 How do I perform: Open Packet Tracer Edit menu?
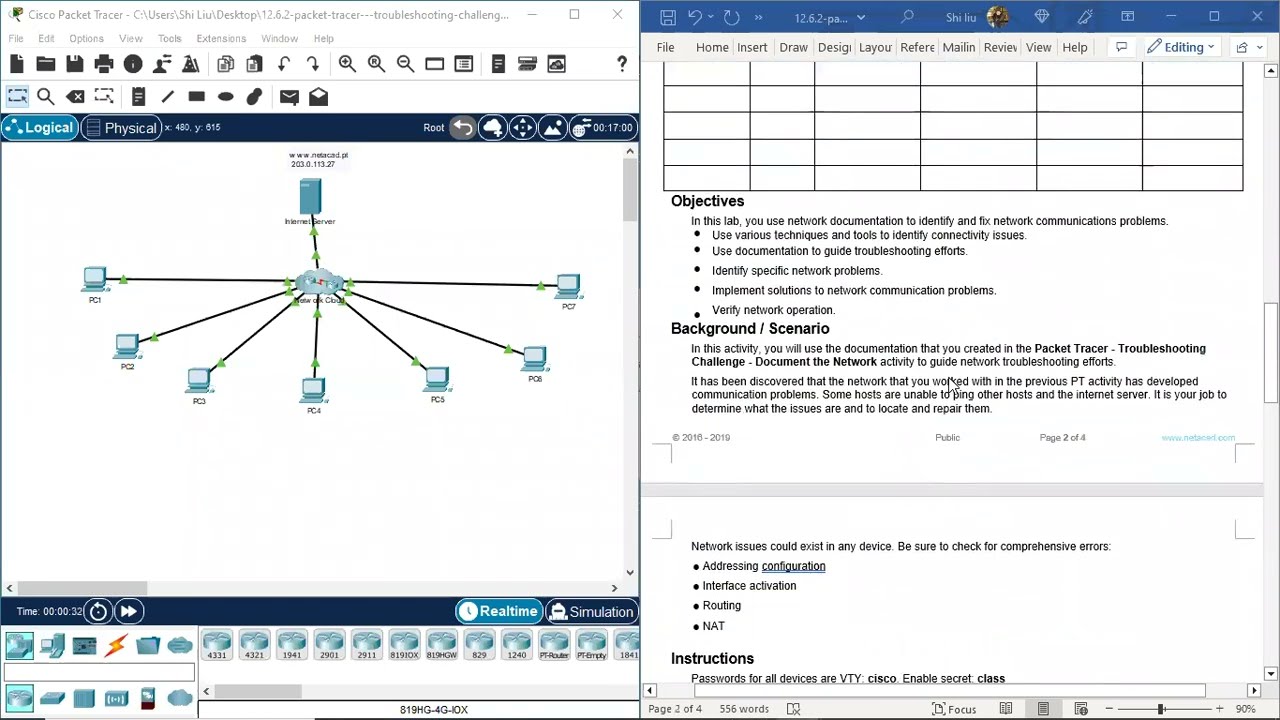46,38
